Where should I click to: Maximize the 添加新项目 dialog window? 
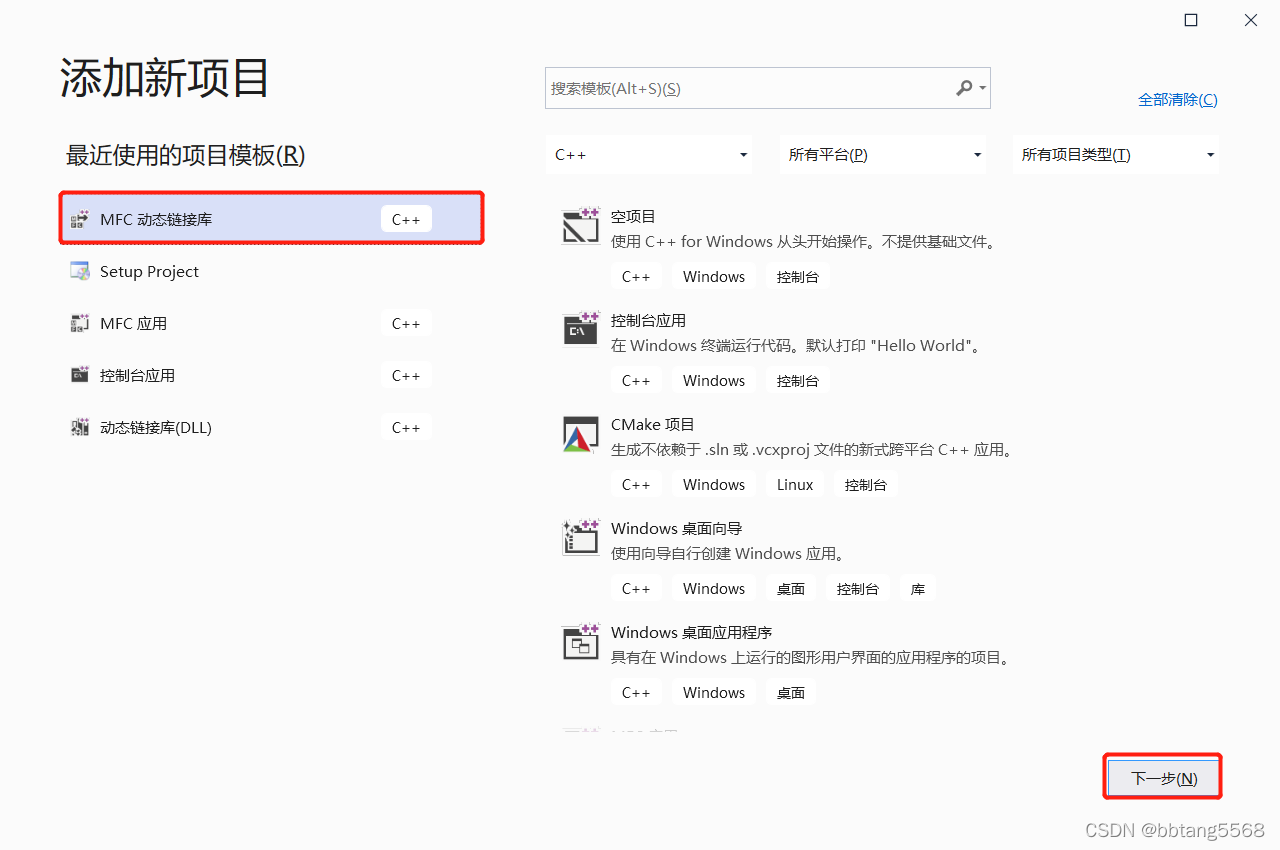click(x=1191, y=20)
